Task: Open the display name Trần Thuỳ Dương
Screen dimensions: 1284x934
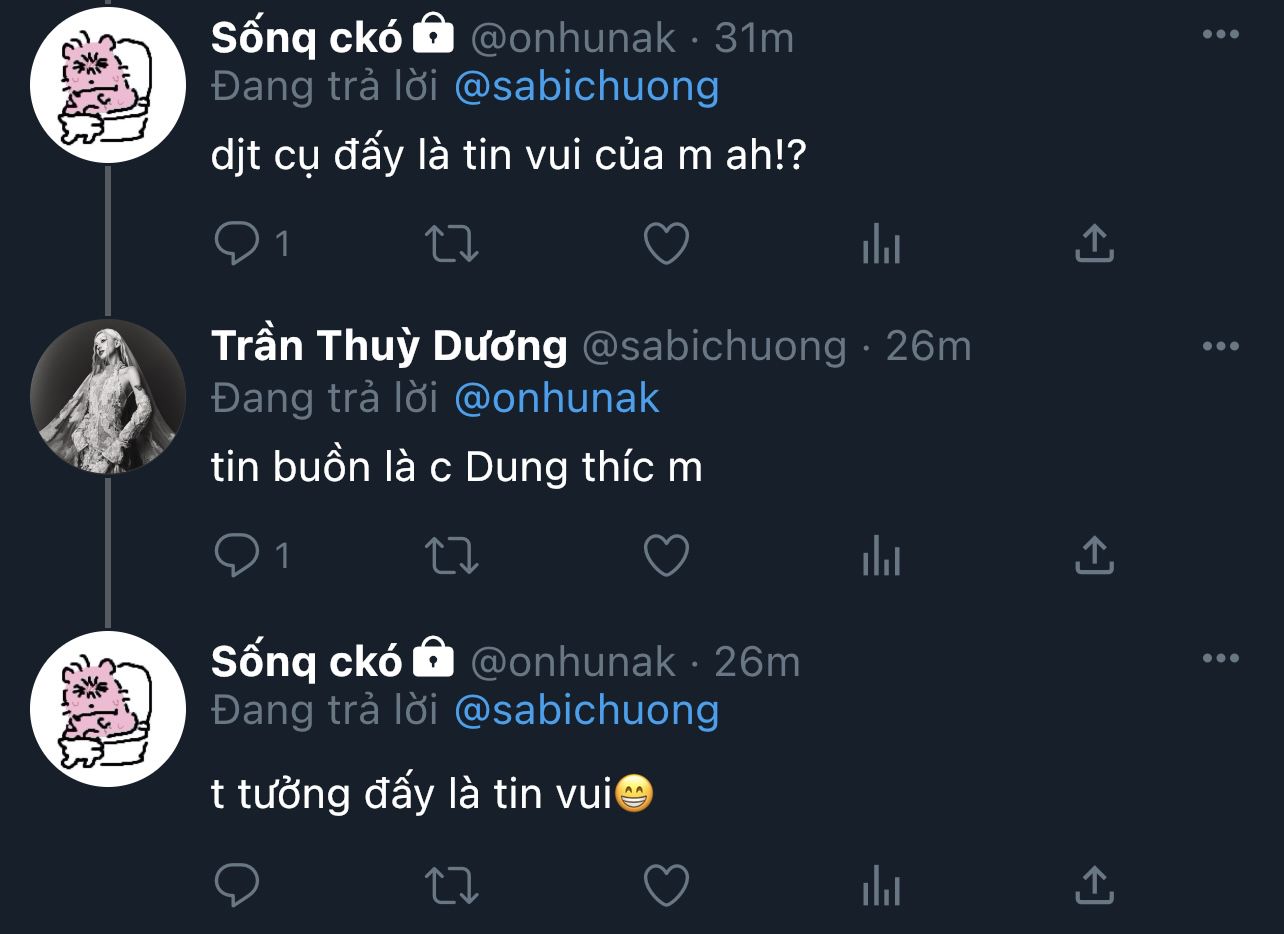Action: coord(389,346)
